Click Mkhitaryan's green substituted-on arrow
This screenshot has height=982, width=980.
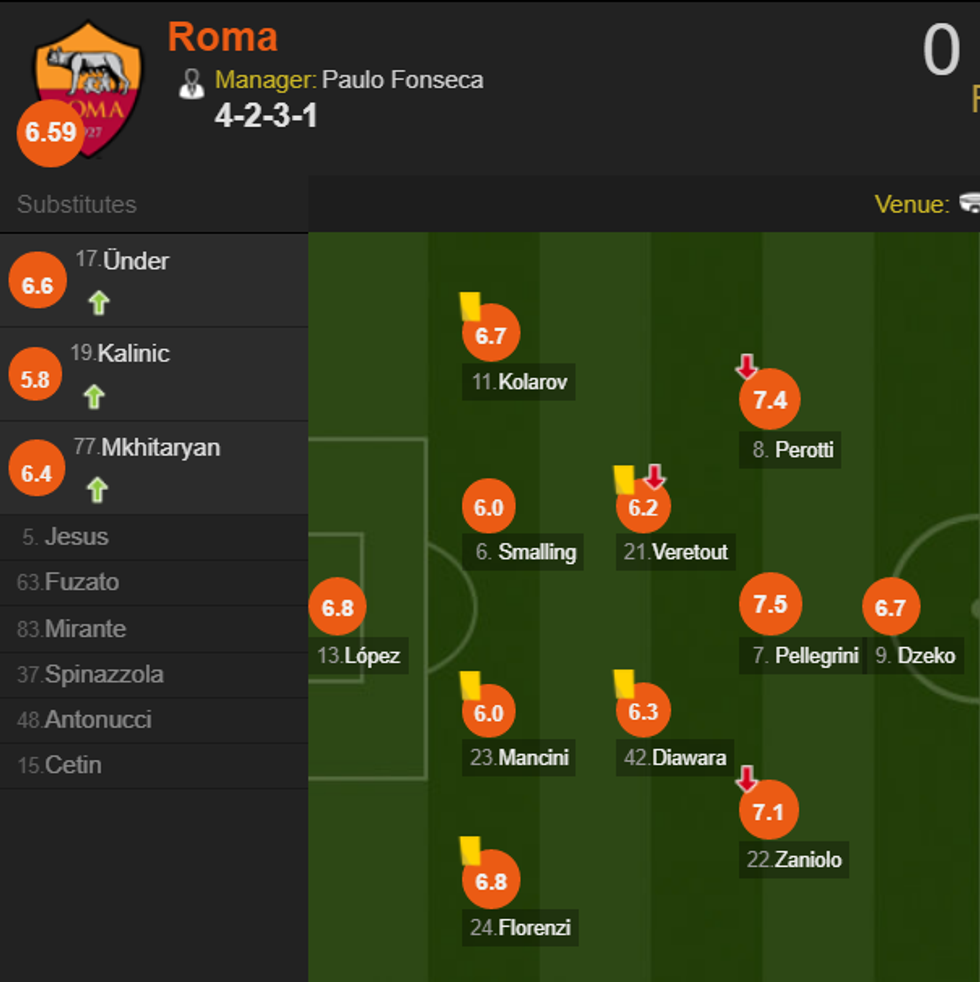(96, 490)
